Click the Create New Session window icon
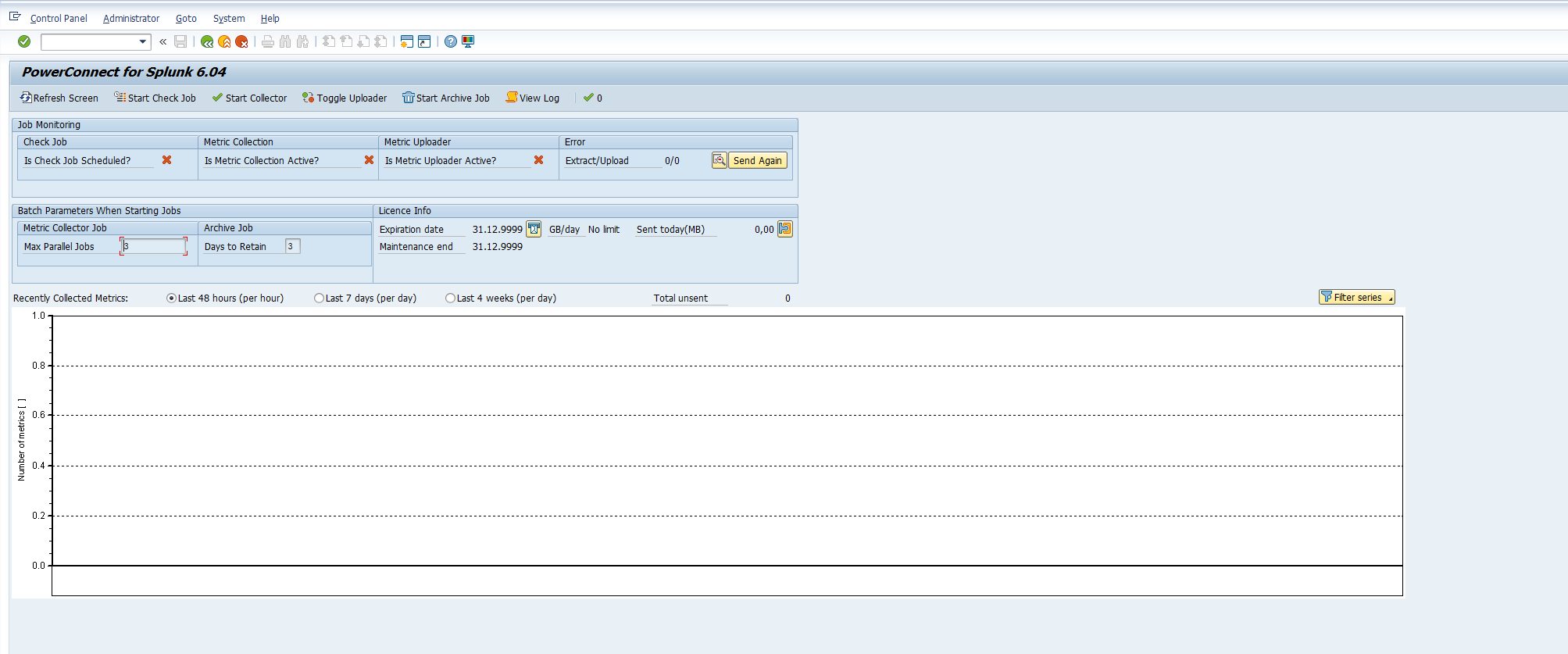The height and width of the screenshot is (654, 1568). [x=406, y=41]
